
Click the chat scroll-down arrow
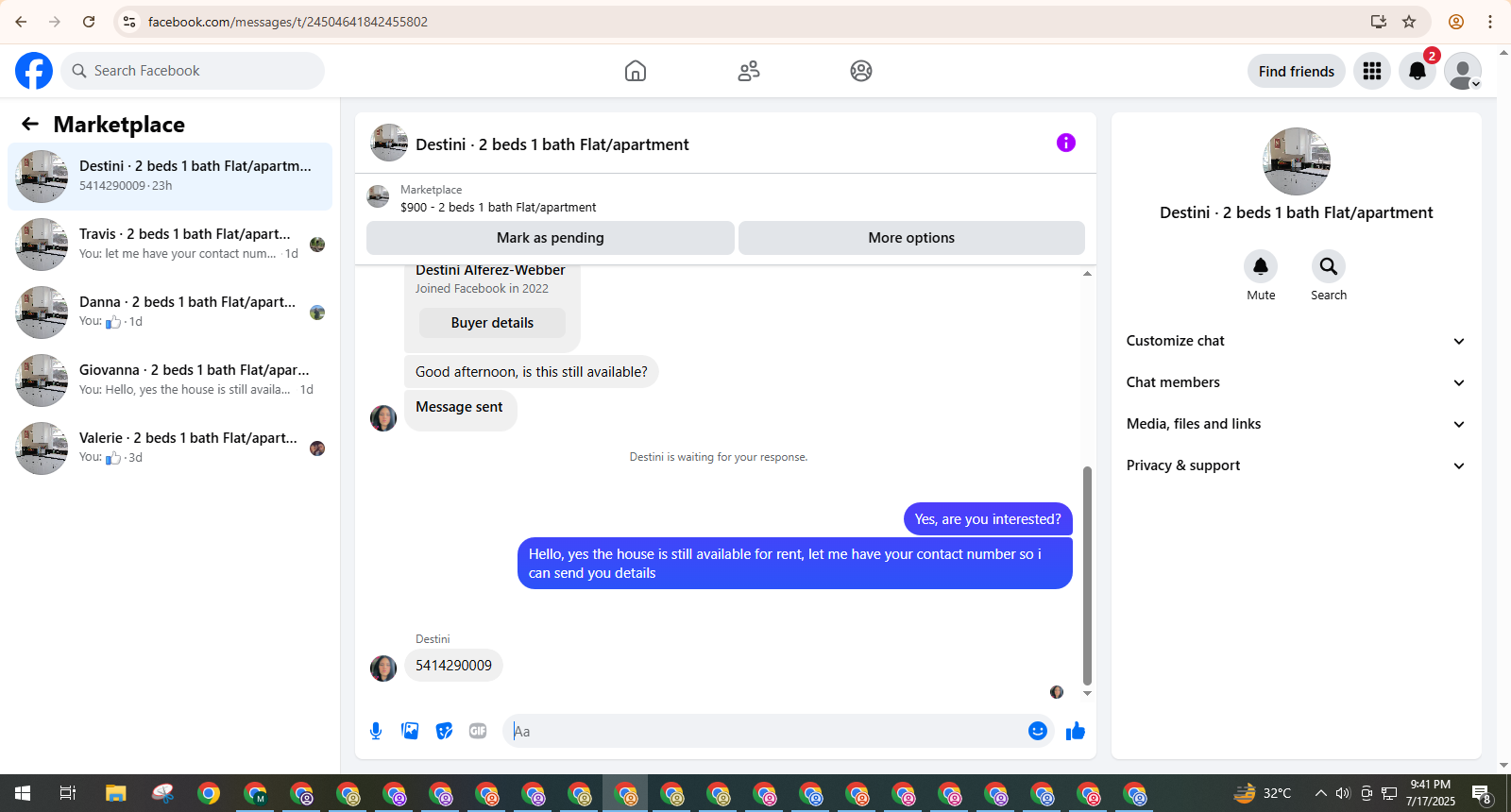(x=1087, y=693)
